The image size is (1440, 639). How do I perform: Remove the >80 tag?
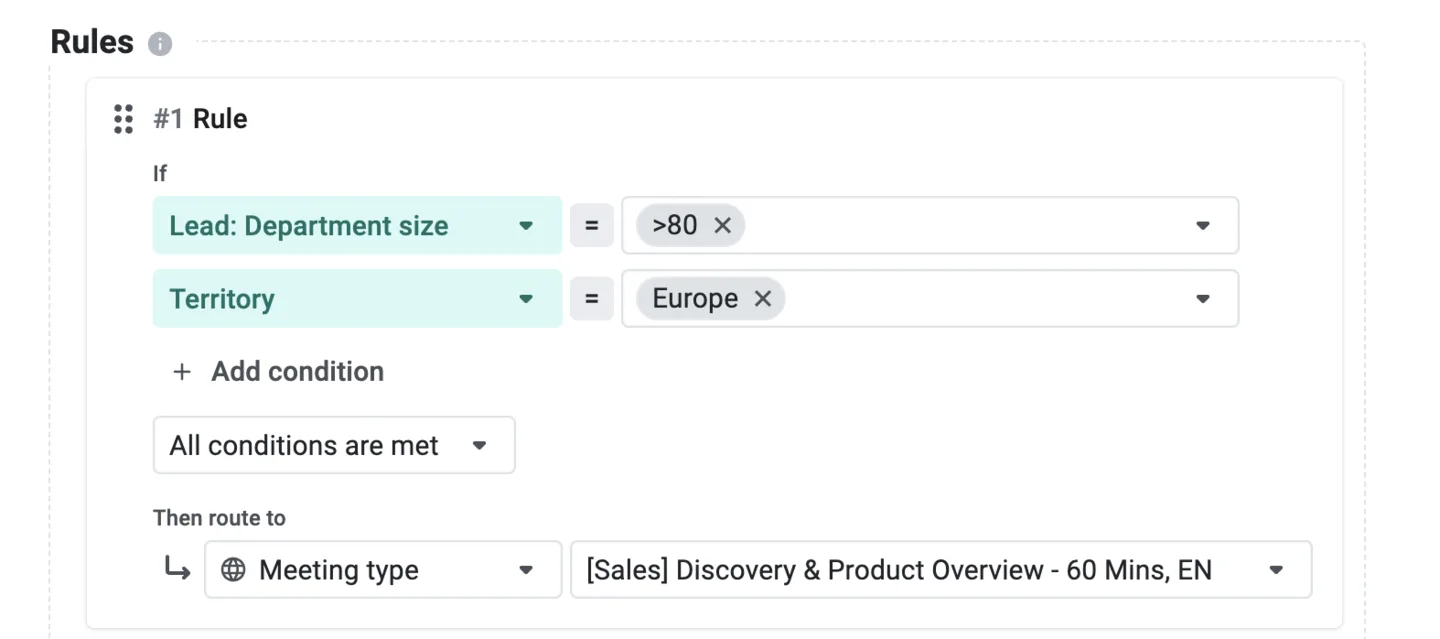pyautogui.click(x=723, y=226)
